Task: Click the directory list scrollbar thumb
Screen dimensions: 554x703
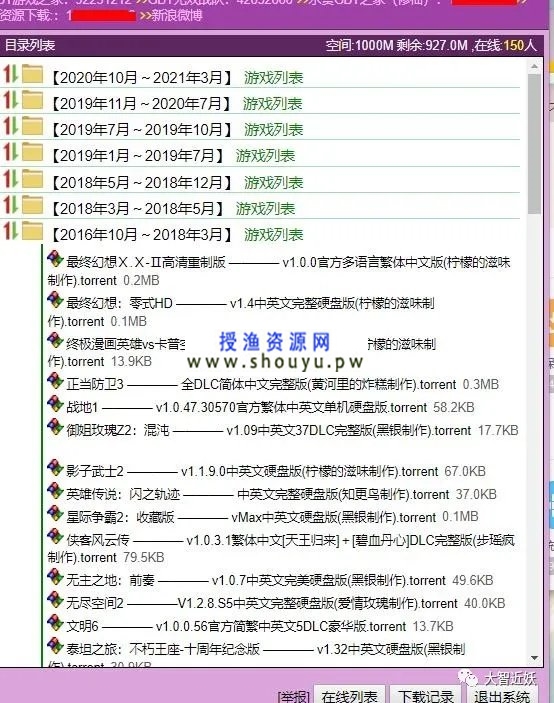Action: (x=534, y=143)
